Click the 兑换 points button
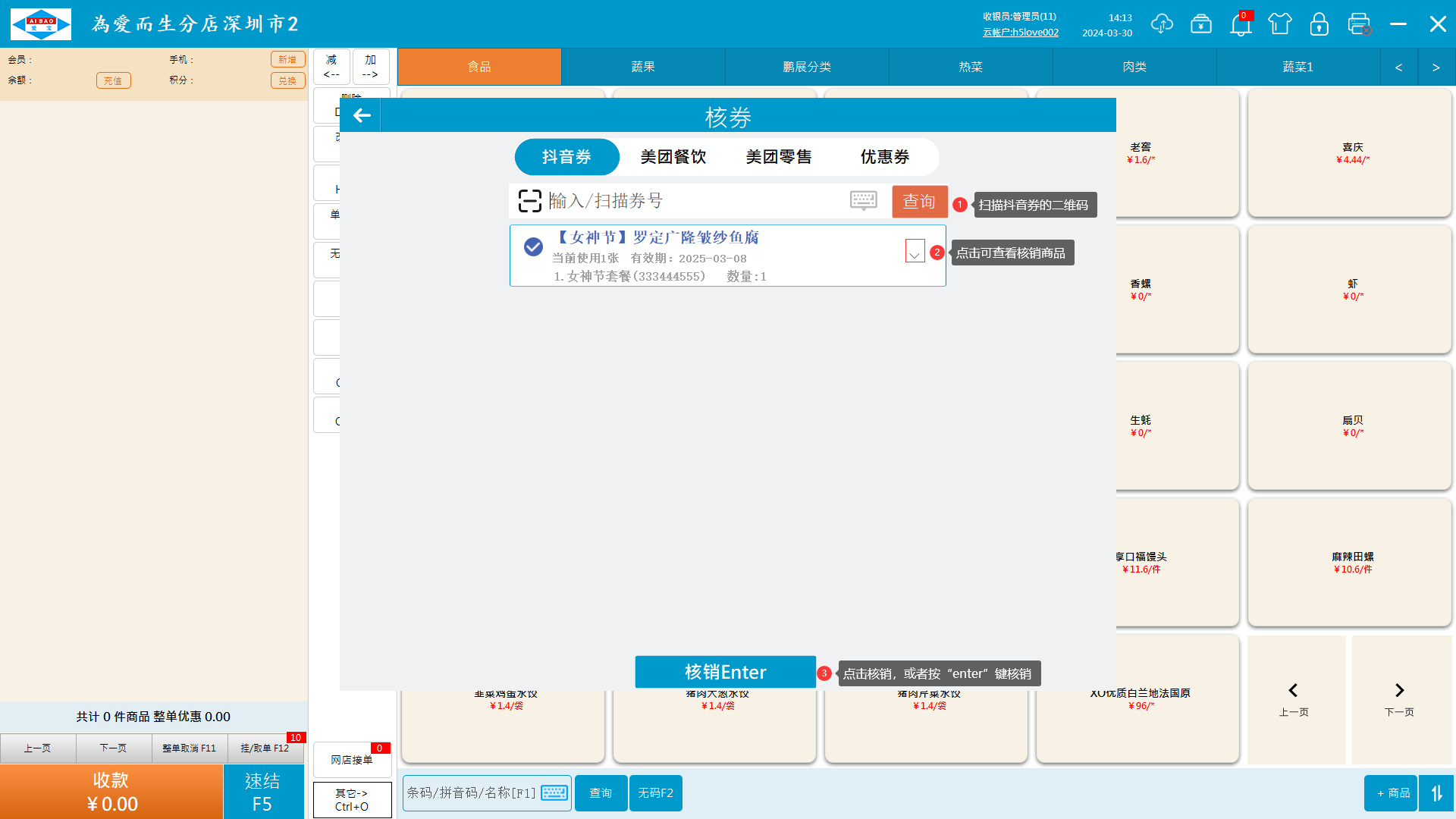Screen dimensions: 1456x819 pyautogui.click(x=287, y=80)
